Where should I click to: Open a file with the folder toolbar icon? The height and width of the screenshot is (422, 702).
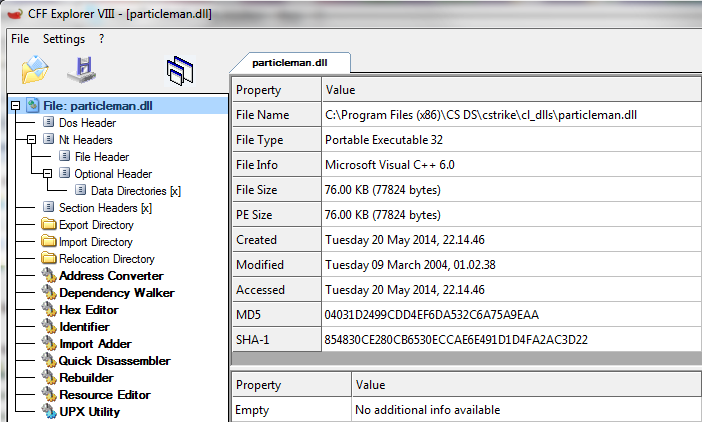click(x=35, y=70)
